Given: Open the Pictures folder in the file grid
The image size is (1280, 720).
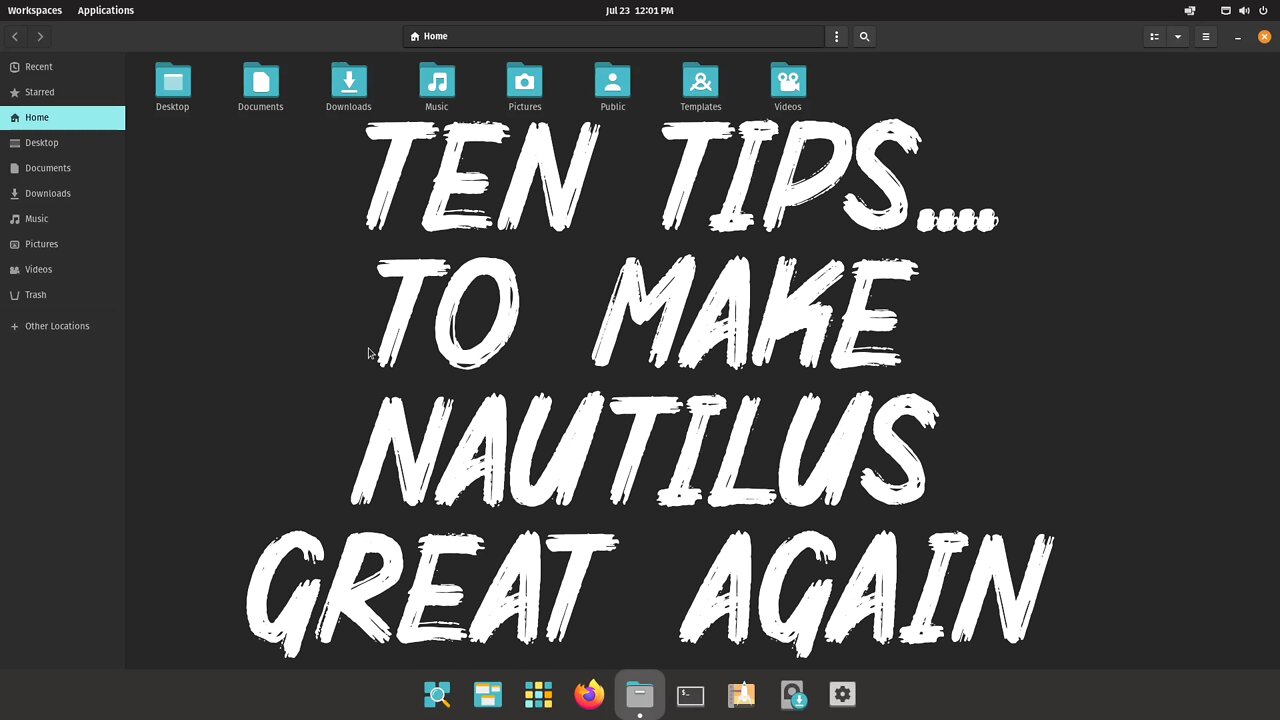Looking at the screenshot, I should coord(524,87).
